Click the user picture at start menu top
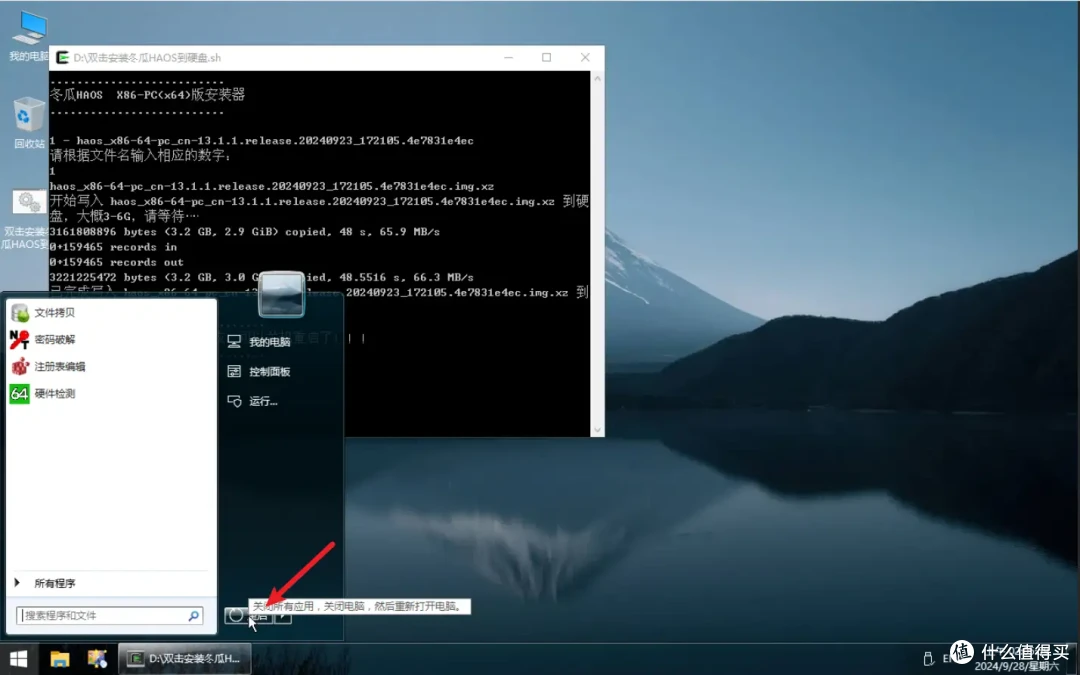The width and height of the screenshot is (1080, 675). point(281,294)
